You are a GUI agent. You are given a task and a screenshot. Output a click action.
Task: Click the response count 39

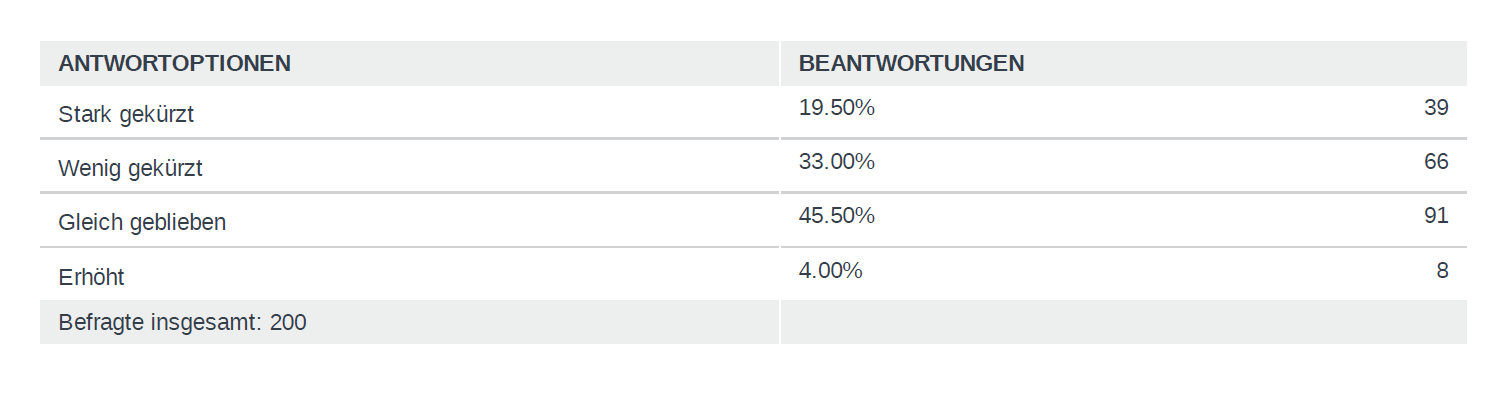point(1436,108)
